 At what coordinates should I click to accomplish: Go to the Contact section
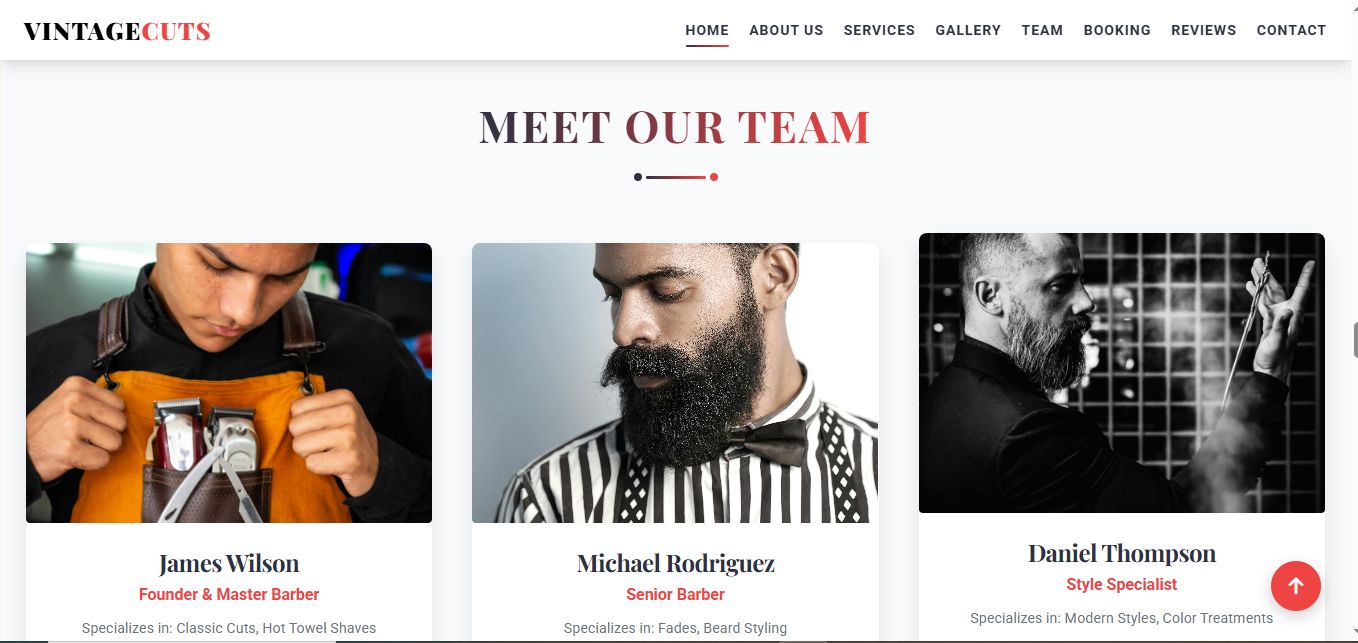[1291, 30]
